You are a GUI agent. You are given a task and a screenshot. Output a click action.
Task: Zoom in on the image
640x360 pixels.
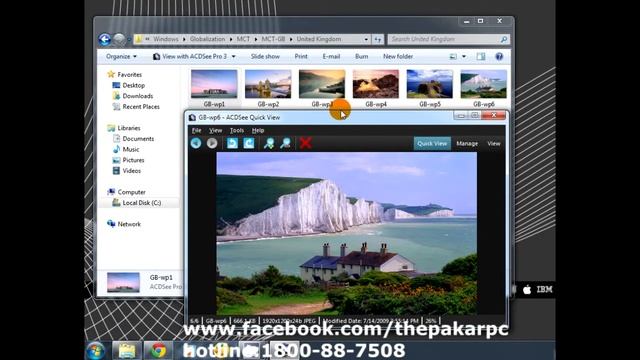point(269,143)
